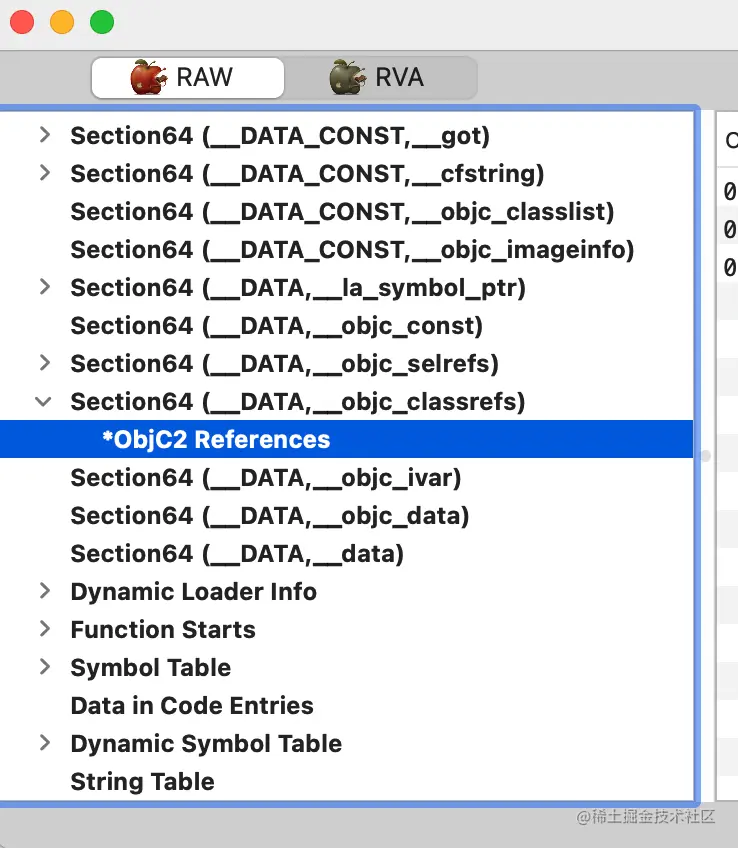Switch to the RAW view tab

(188, 78)
